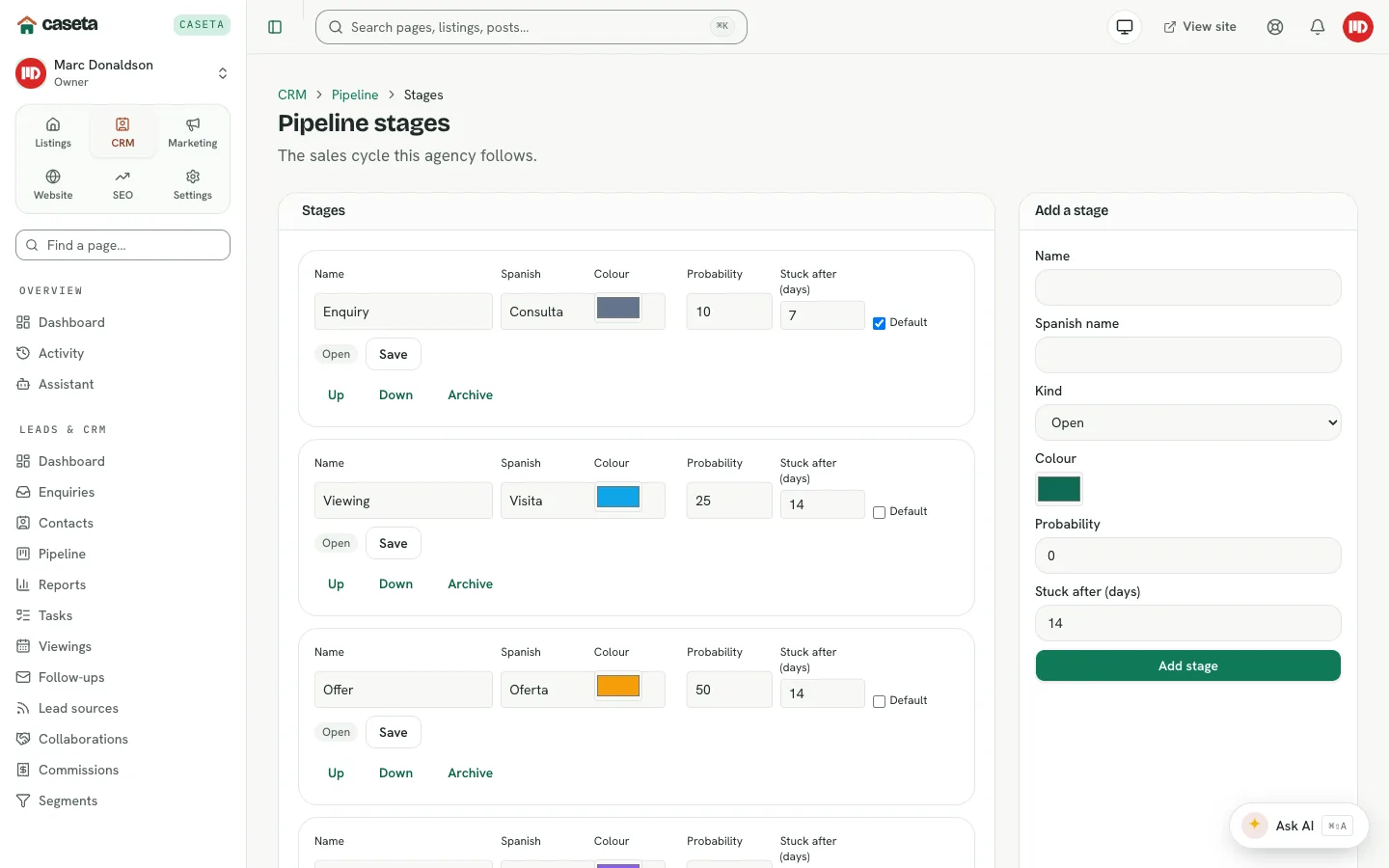Image resolution: width=1389 pixels, height=868 pixels.
Task: Go to Tasks in the sidebar
Action: (x=123, y=615)
